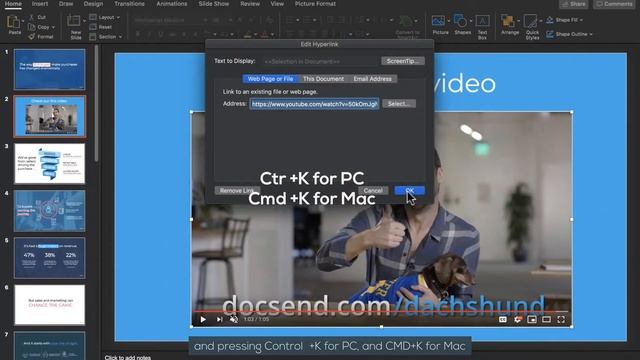Expand the Layout dropdown
The image size is (640, 360).
[x=118, y=18]
